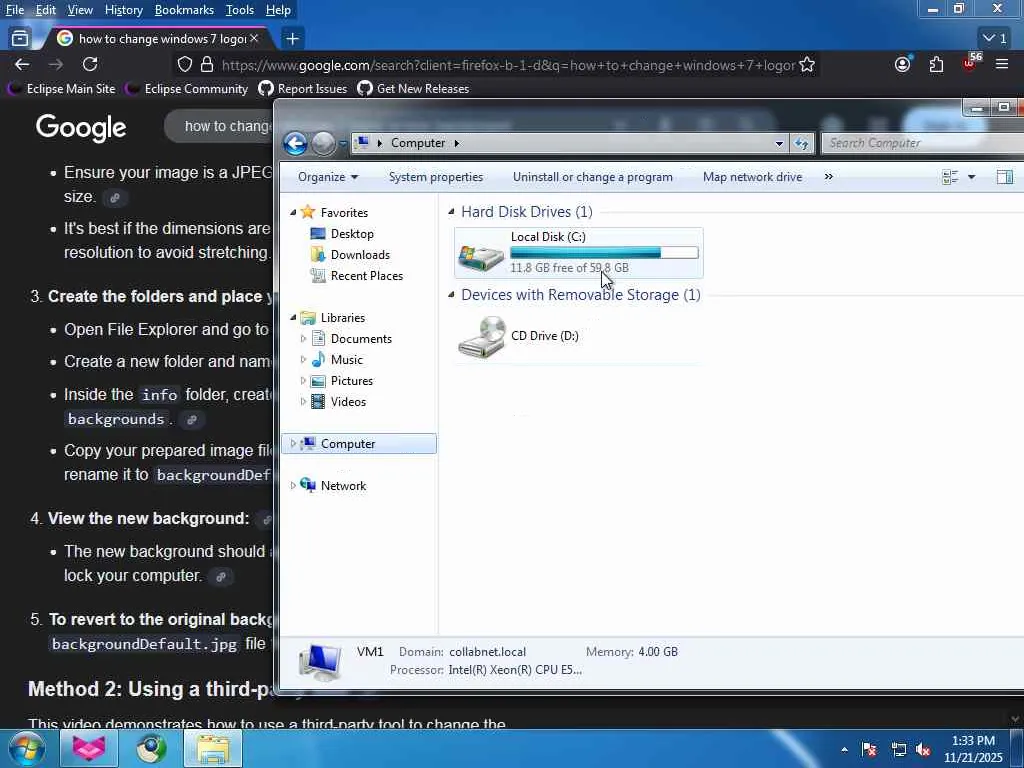The height and width of the screenshot is (768, 1024).
Task: Open the Local Disk (C:) drive
Action: (579, 253)
